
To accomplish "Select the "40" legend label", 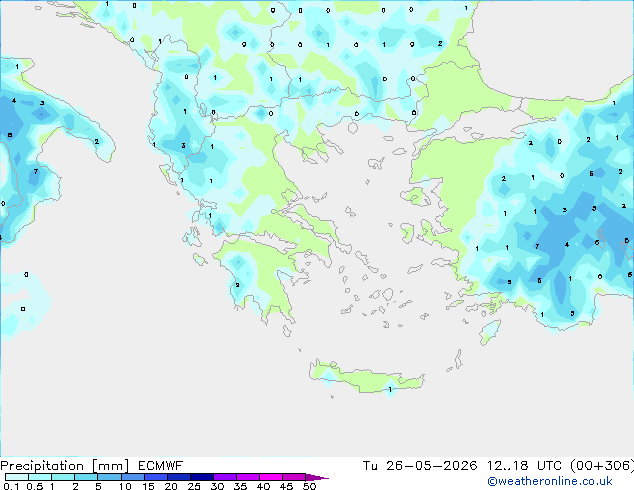I will 264,486.
